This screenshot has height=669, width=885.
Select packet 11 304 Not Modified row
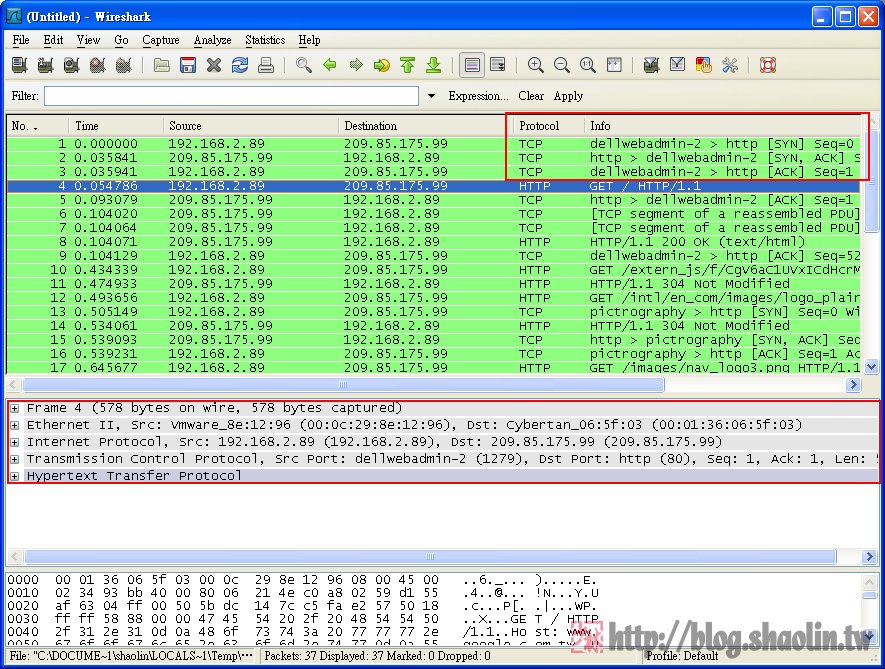point(433,284)
